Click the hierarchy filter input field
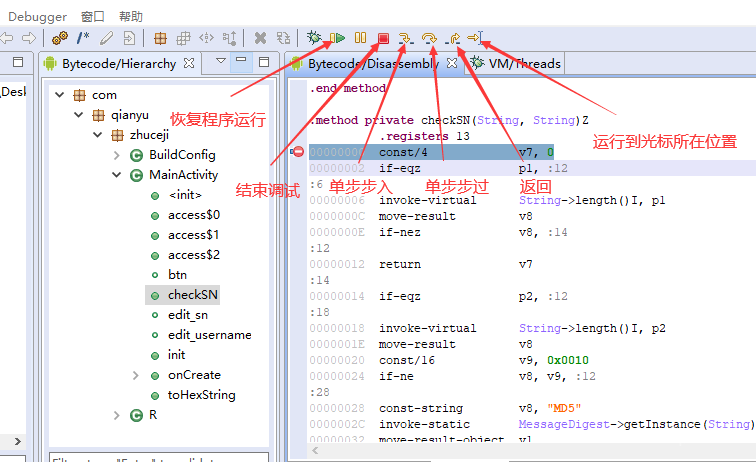 point(159,457)
